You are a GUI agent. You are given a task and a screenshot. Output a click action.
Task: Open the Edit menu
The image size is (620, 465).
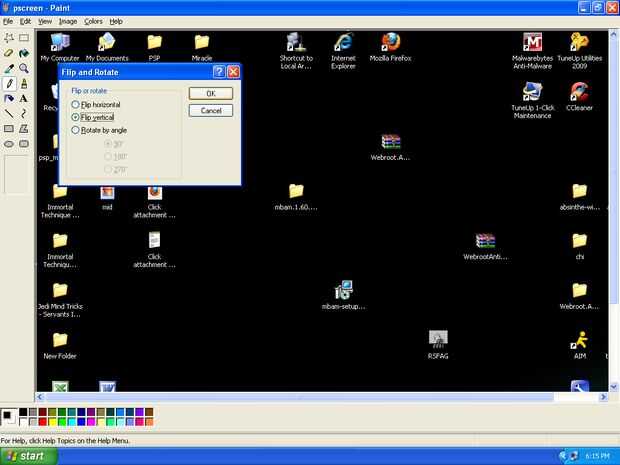(x=25, y=21)
